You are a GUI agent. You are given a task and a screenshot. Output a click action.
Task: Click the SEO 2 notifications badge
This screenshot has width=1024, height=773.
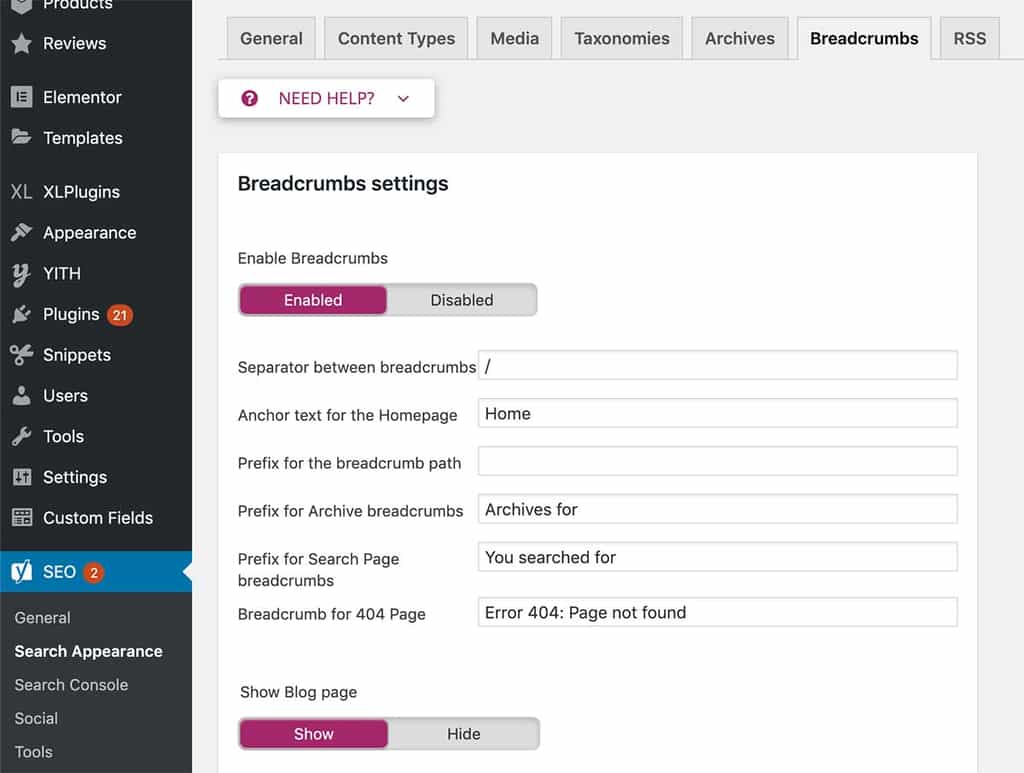[x=94, y=573]
